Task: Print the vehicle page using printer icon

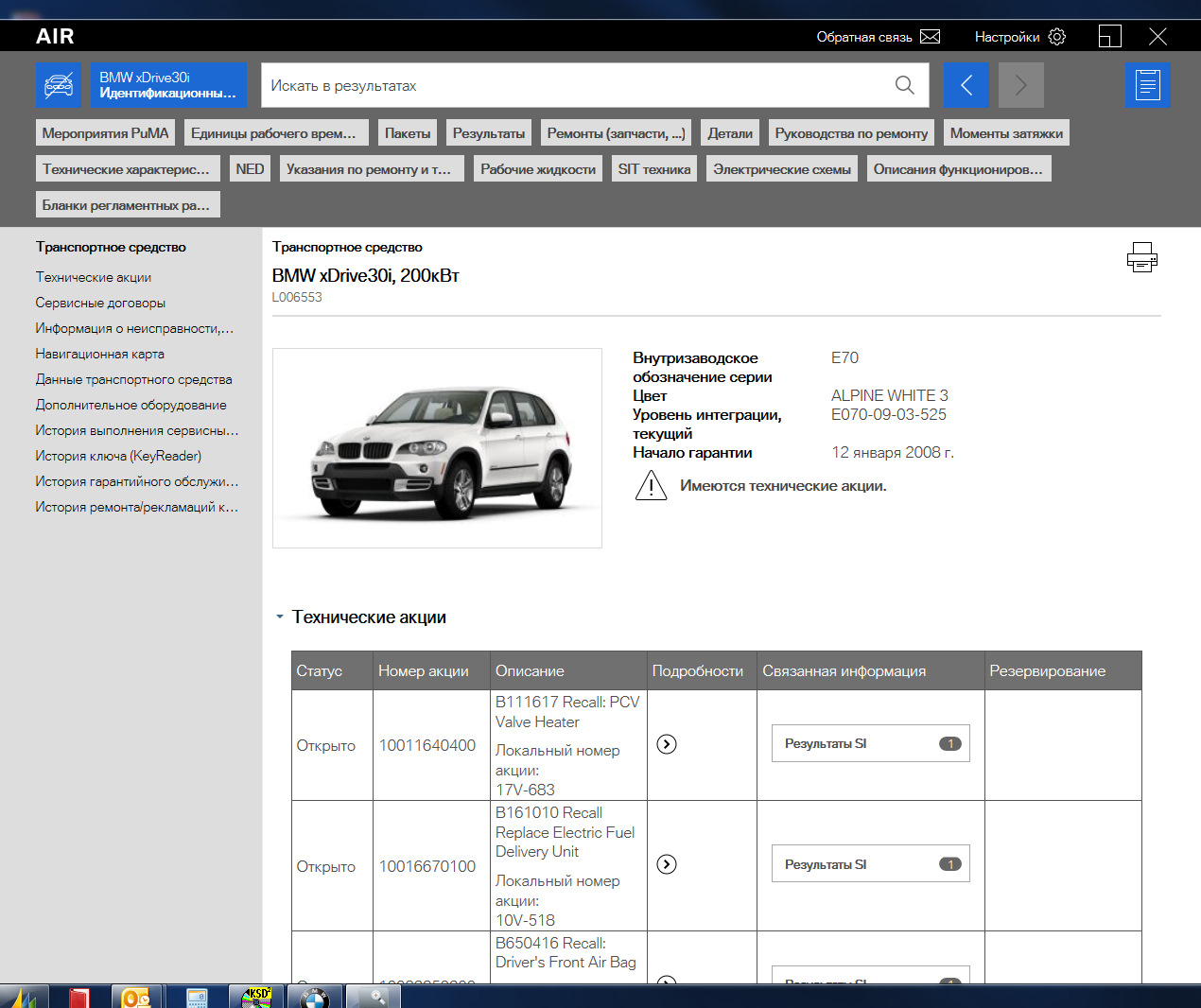Action: pos(1141,257)
